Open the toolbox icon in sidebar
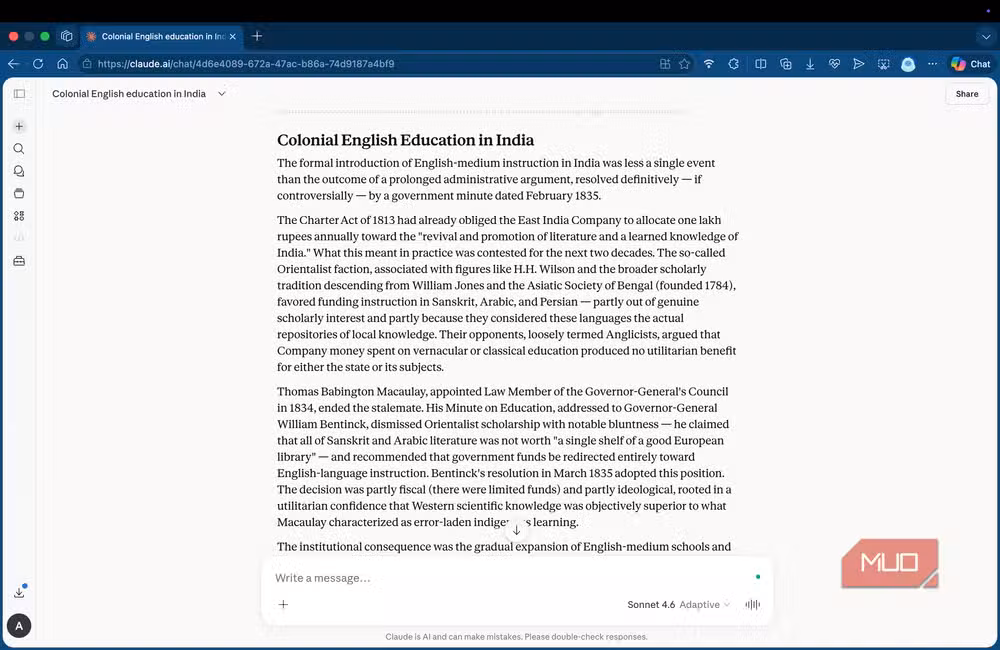 click(19, 261)
